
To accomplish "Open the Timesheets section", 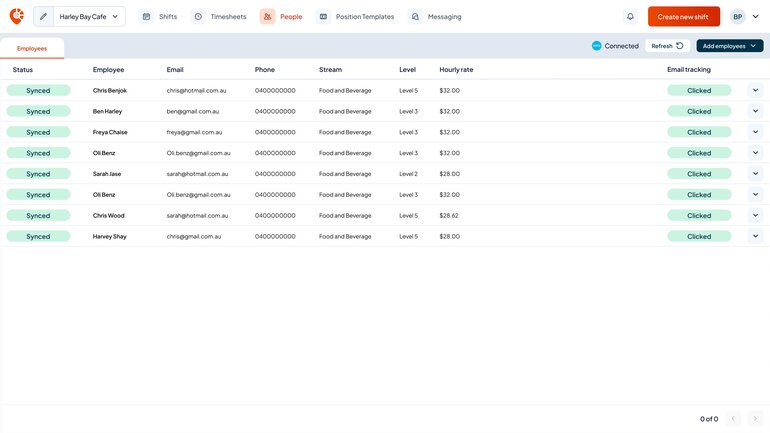I will [228, 17].
